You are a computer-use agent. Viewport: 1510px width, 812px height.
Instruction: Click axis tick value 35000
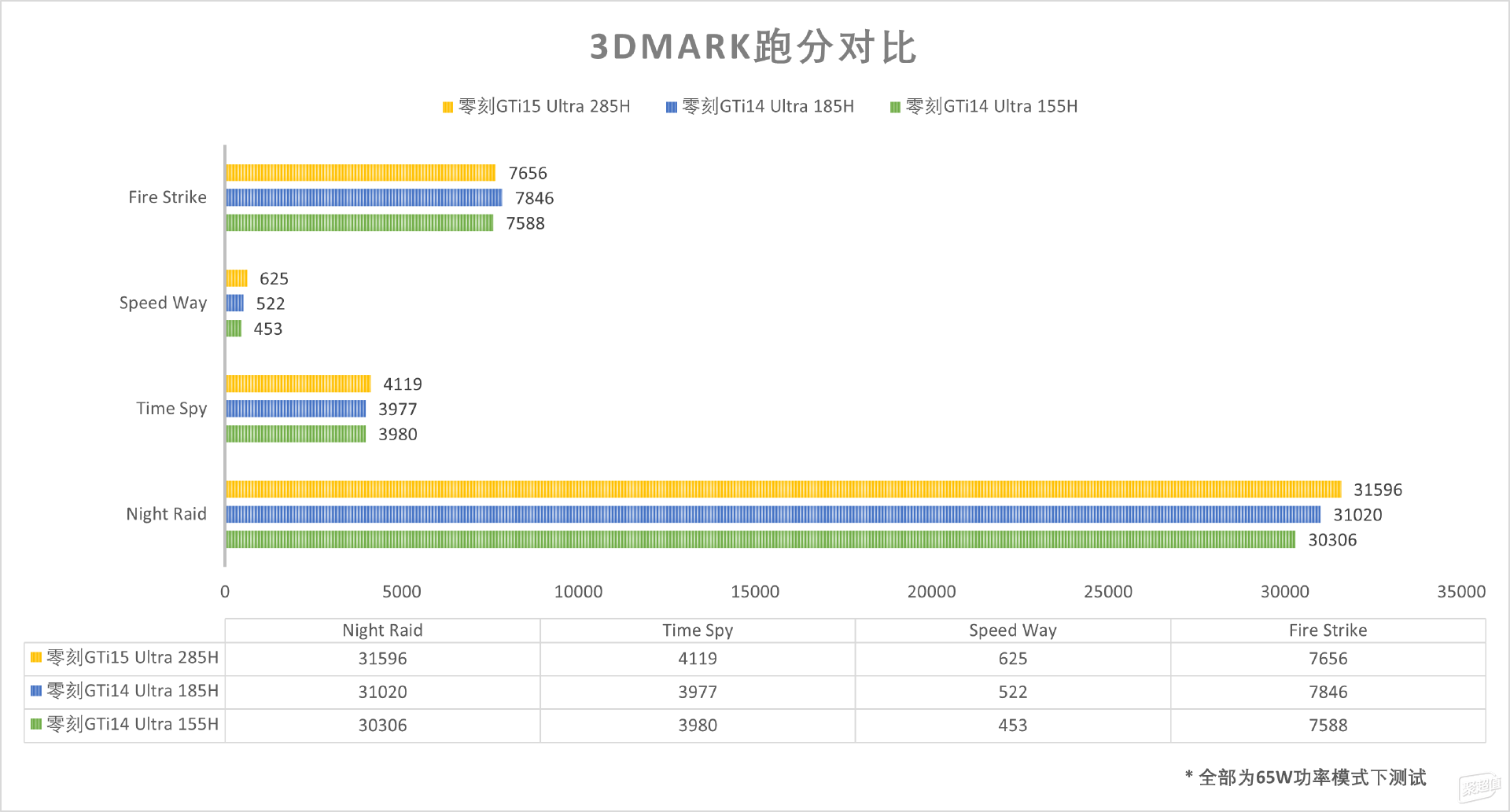pos(1461,592)
